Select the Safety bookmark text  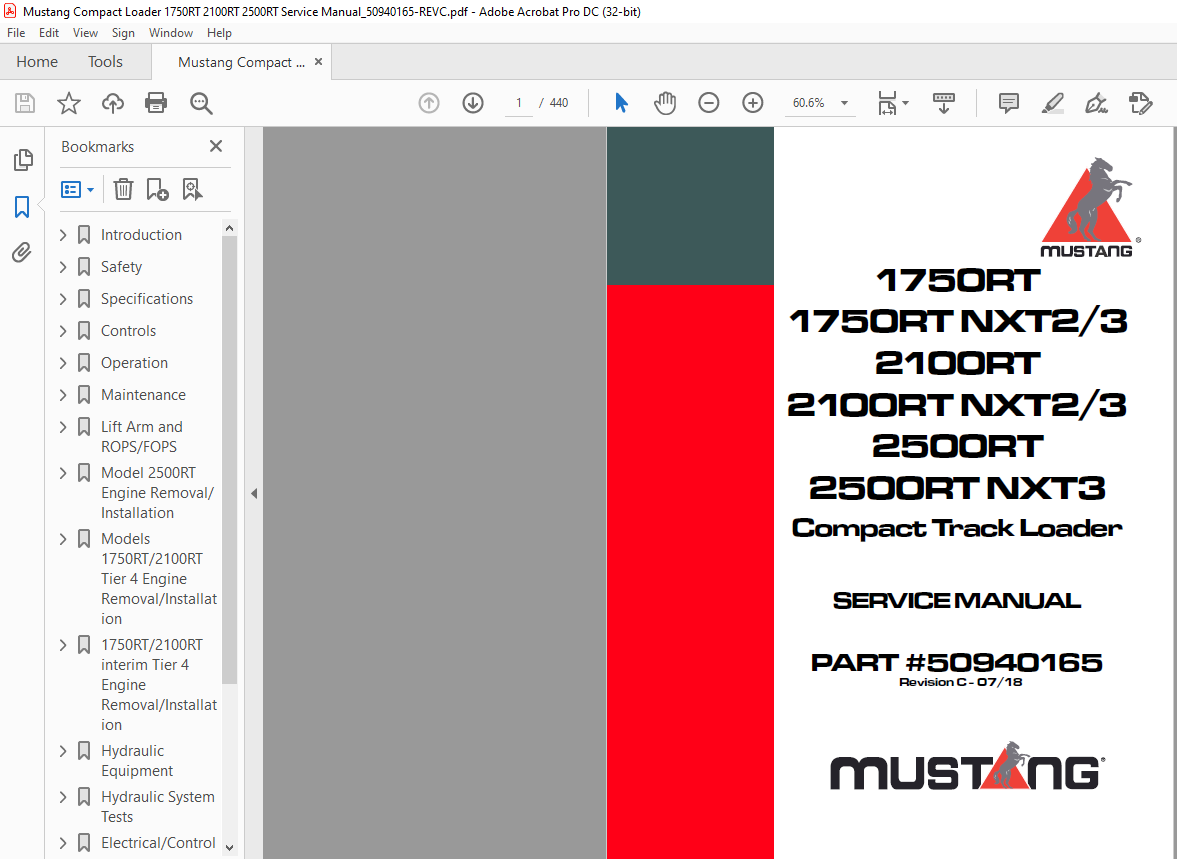pyautogui.click(x=122, y=267)
